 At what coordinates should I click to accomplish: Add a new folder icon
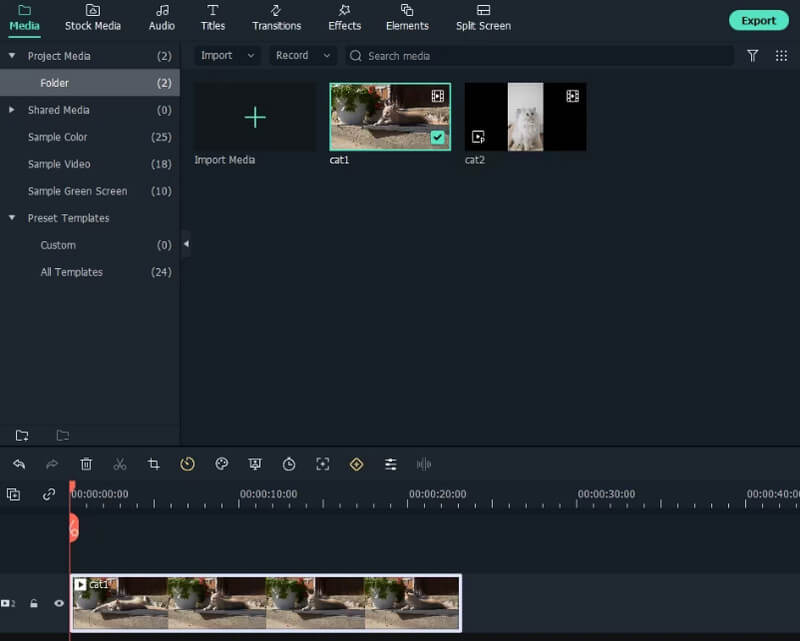coord(22,435)
